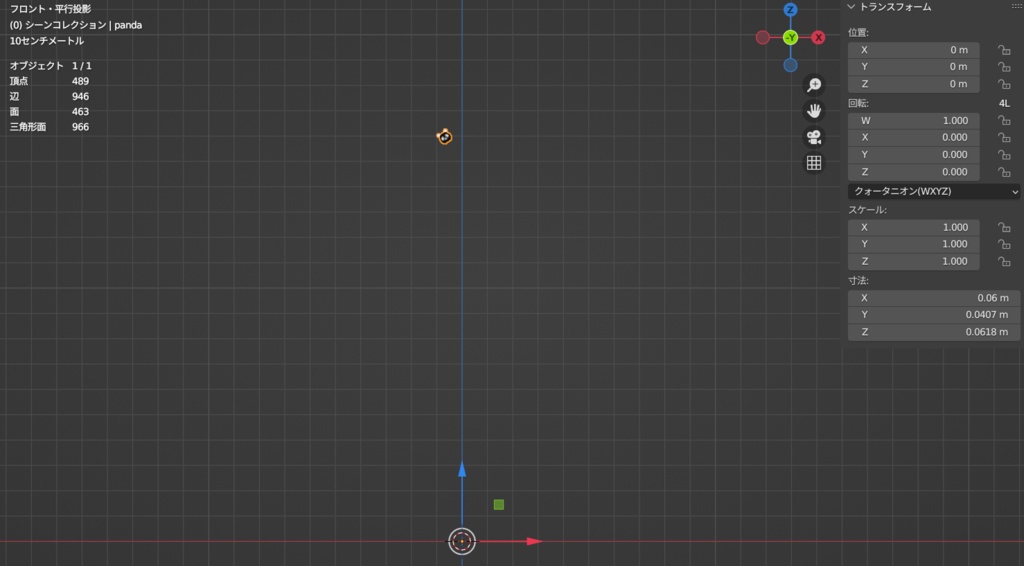Viewport: 1024px width, 566px height.
Task: Click the unlabeled blue negative-Z gizmo circle
Action: tap(790, 65)
